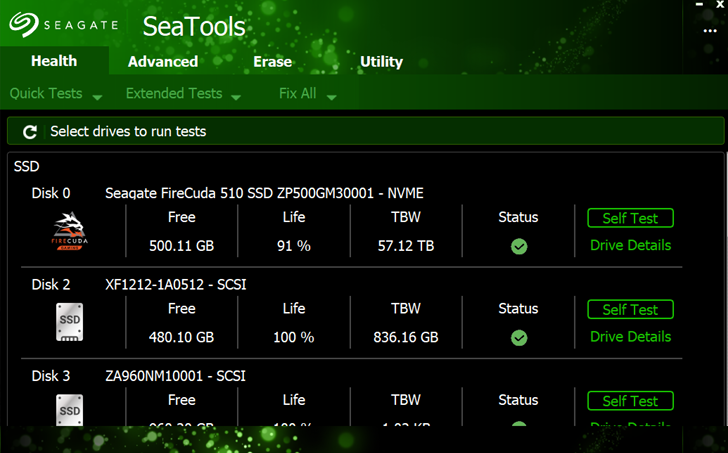Close the SeaTools window
Viewport: 728px width, 453px height.
point(720,4)
